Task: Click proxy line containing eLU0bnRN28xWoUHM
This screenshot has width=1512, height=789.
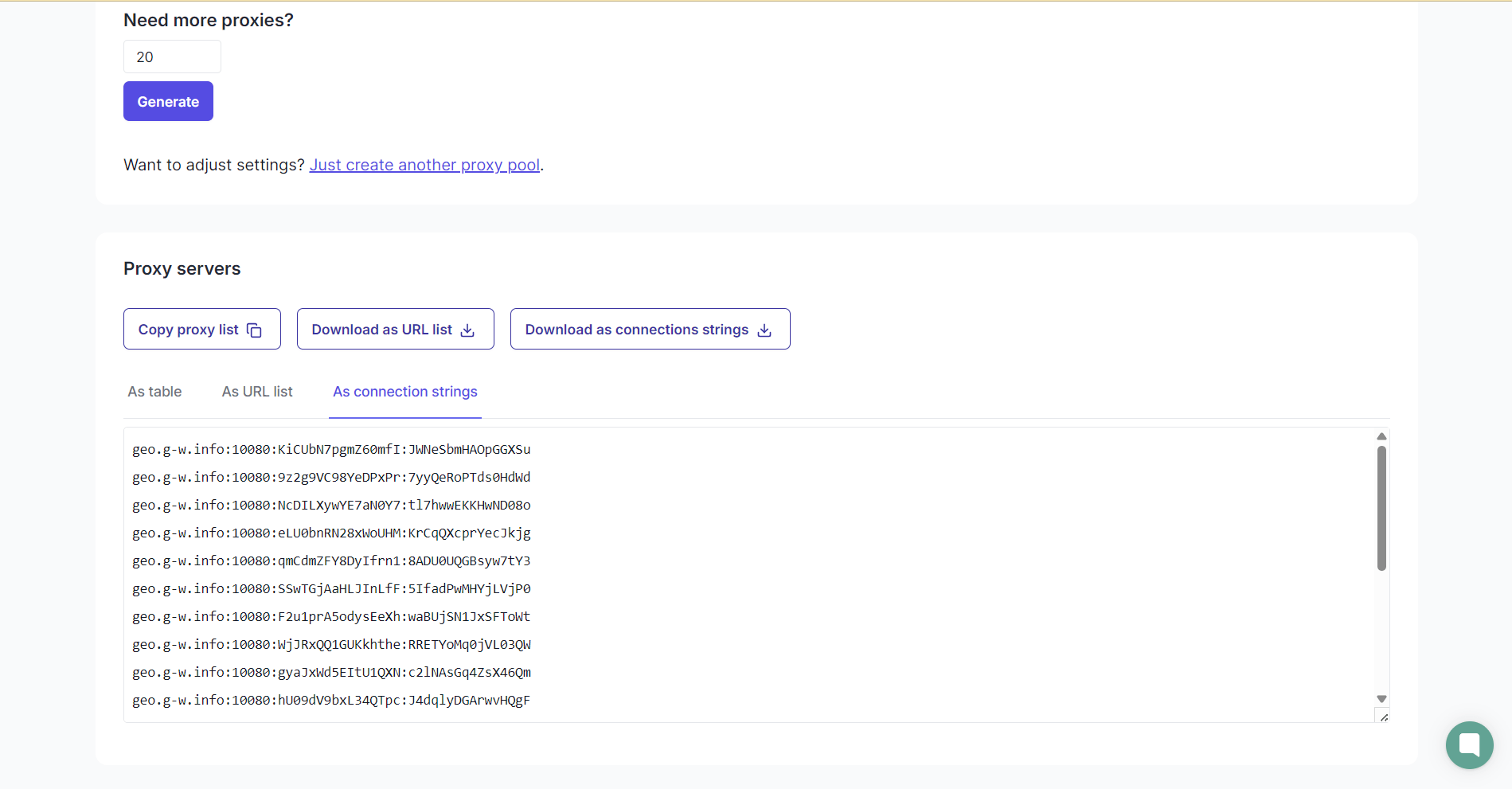Action: click(x=331, y=533)
